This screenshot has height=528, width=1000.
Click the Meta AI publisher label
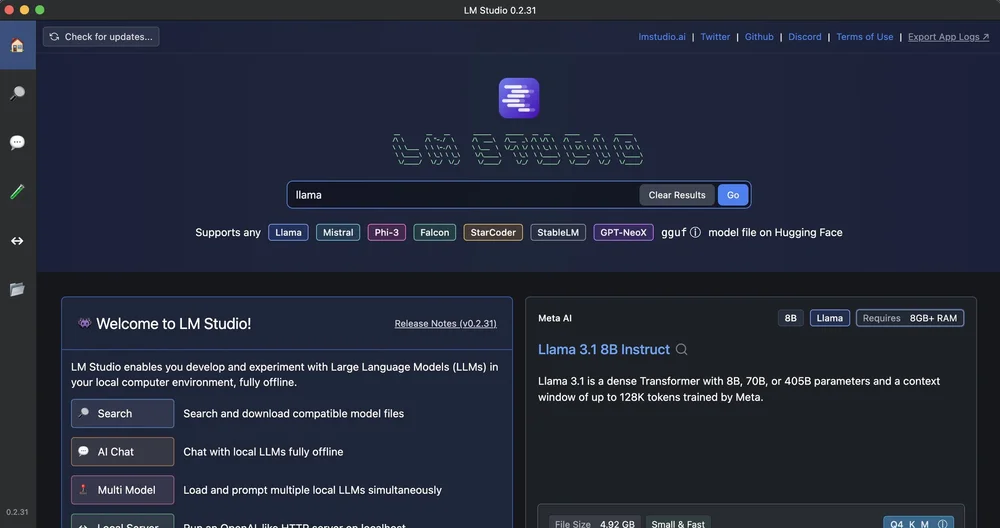[555, 318]
